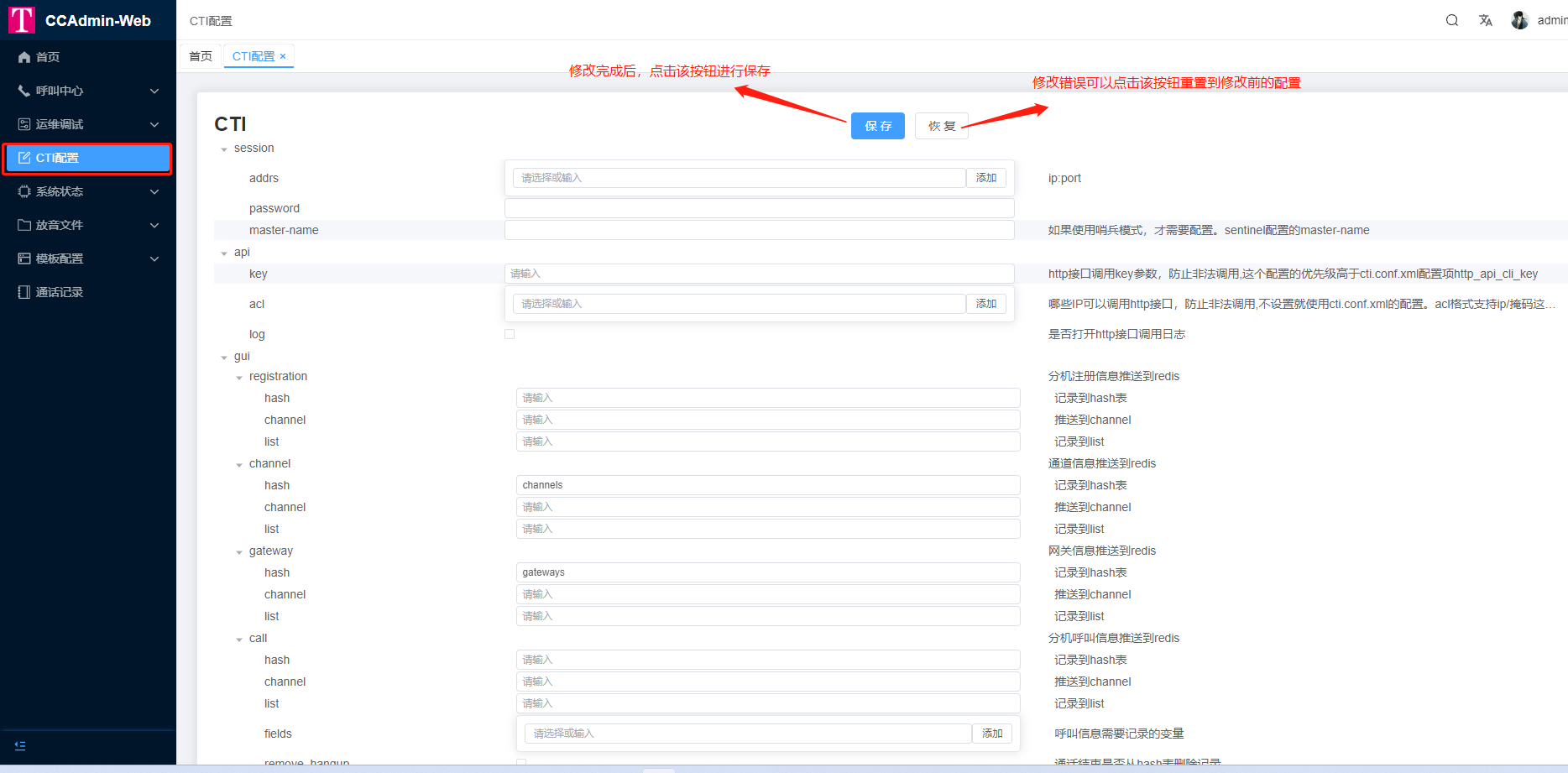Open 通话记录 from the sidebar
Screen dimensions: 1568x773
[59, 292]
